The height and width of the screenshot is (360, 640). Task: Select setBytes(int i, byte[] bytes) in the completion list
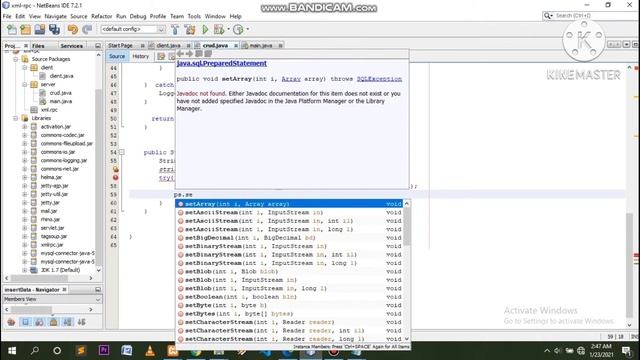click(x=290, y=314)
